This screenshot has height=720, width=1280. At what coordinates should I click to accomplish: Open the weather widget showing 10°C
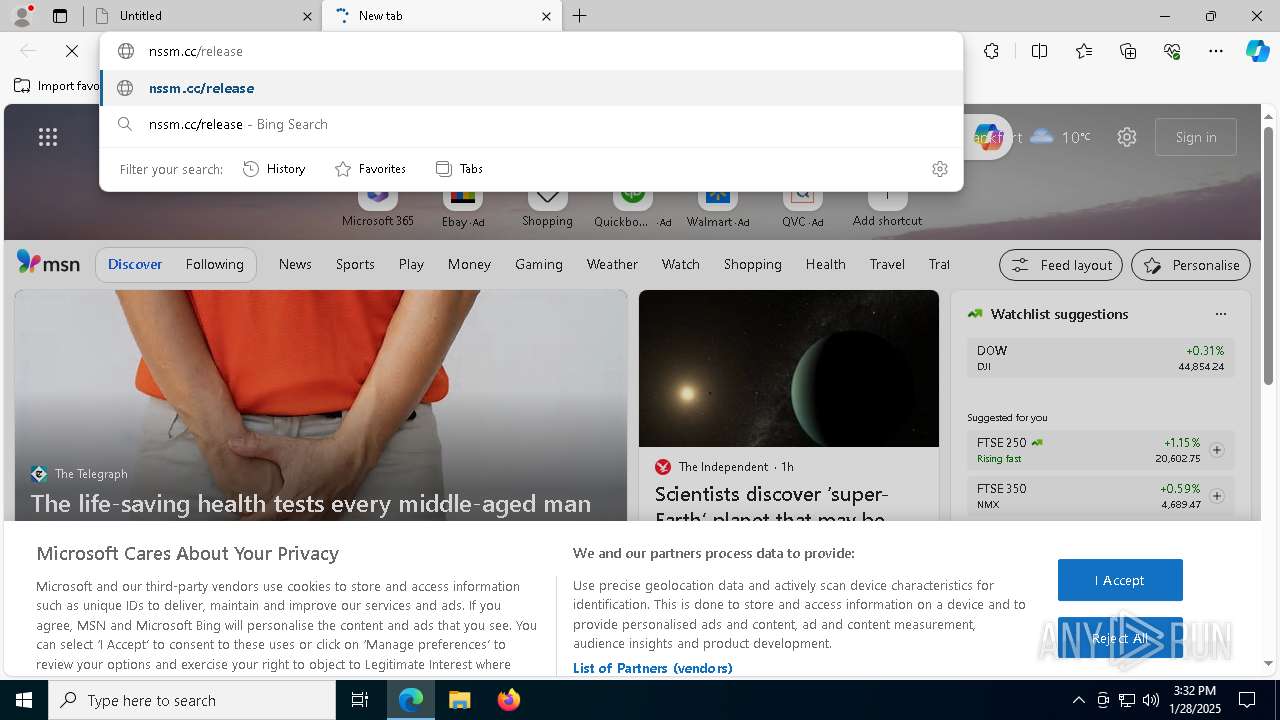1061,137
